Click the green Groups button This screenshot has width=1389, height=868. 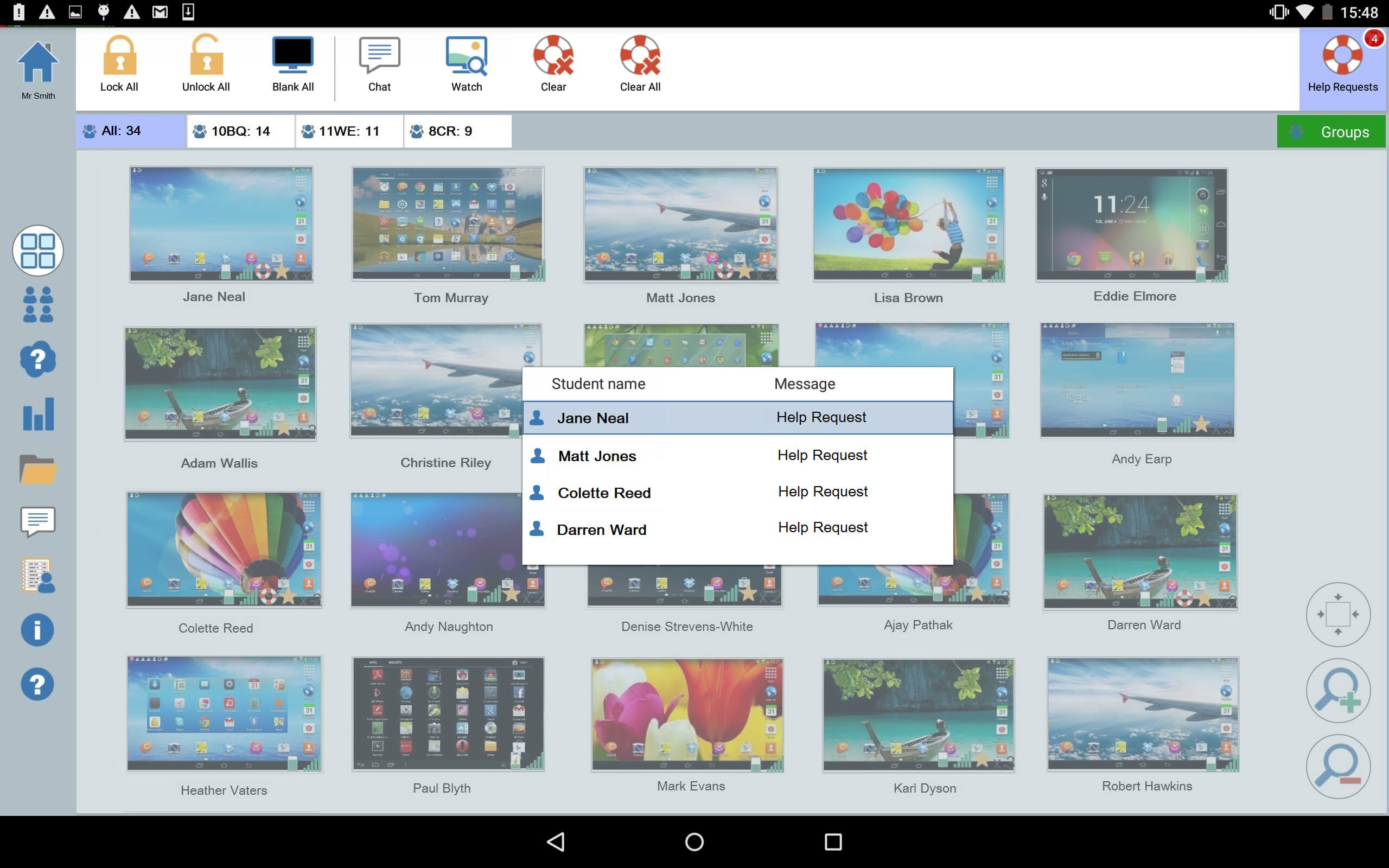pos(1330,131)
